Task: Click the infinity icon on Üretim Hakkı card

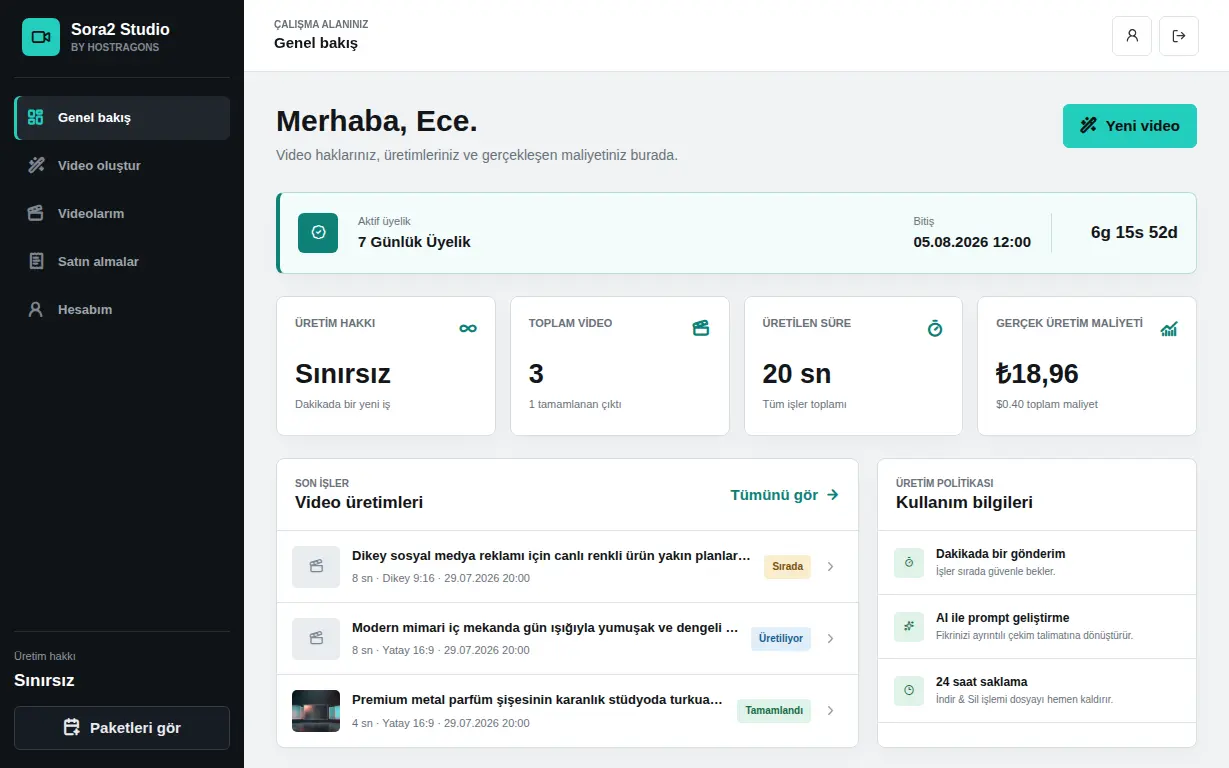Action: coord(468,328)
